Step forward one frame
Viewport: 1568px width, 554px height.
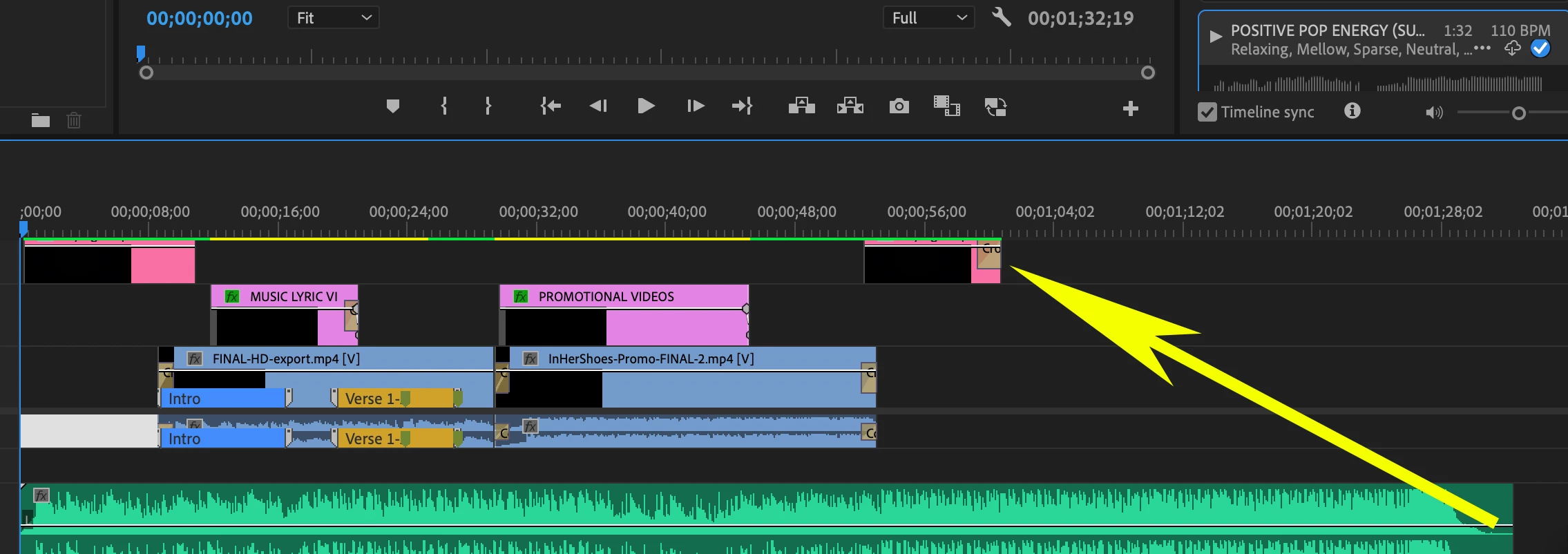696,106
